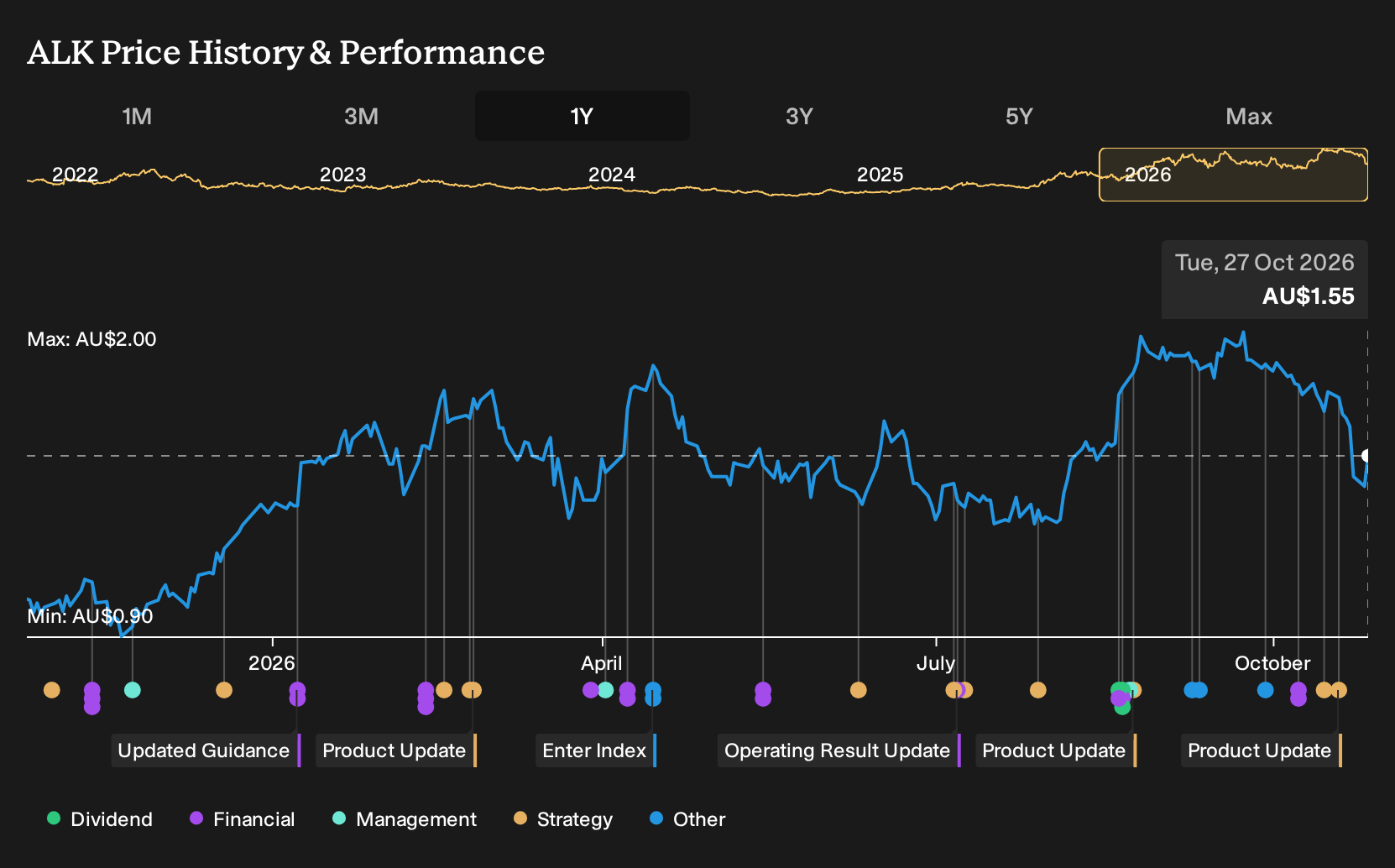
Task: Select the 3M time range tab
Action: [x=361, y=116]
